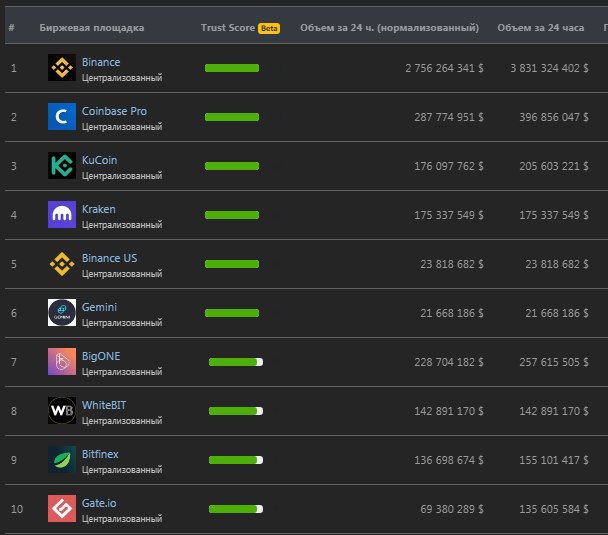The width and height of the screenshot is (608, 535).
Task: Select the value 3 831 324 402 $
Action: point(549,68)
